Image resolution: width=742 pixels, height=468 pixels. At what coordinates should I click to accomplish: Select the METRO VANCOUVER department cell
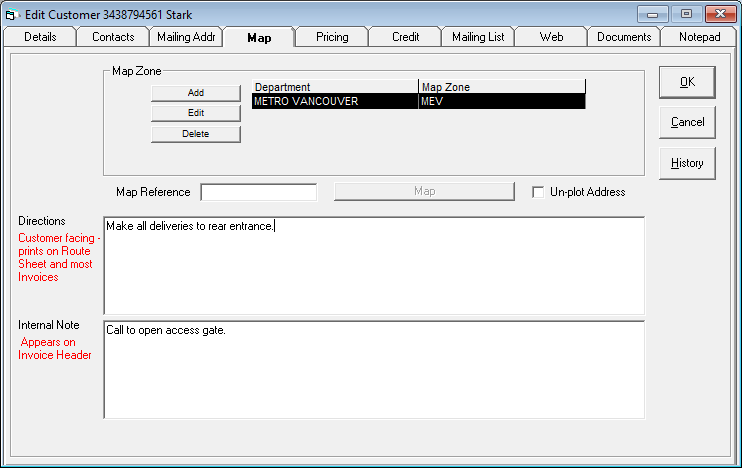point(335,101)
